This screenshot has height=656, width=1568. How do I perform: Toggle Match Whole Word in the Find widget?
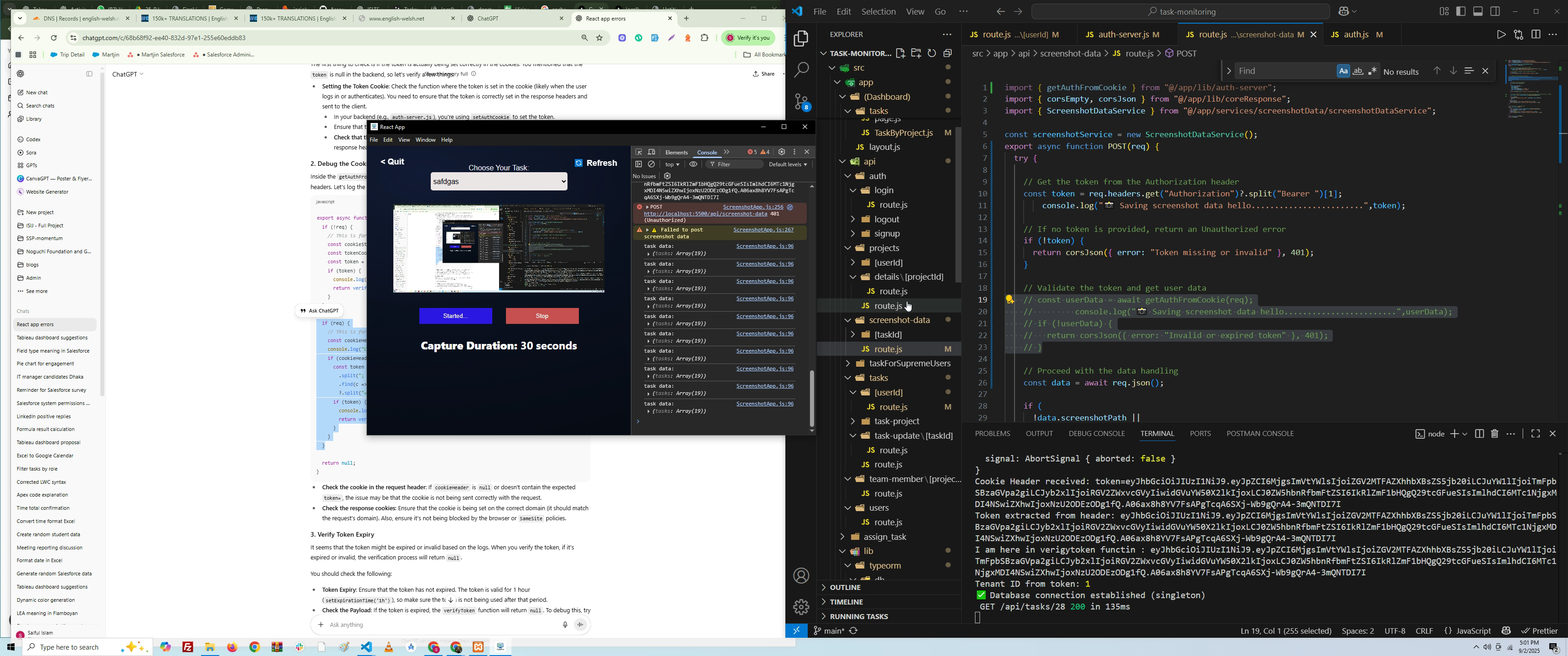(x=1358, y=71)
